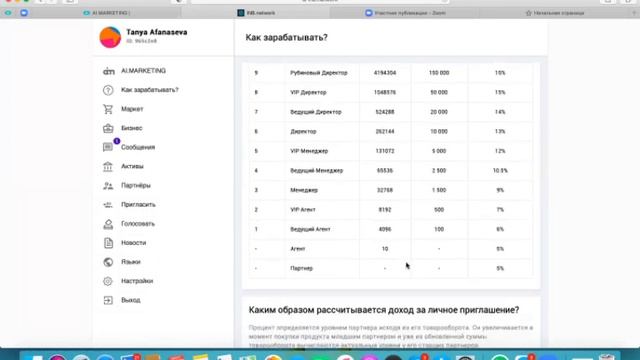Open the Партнёры section

[x=136, y=186]
